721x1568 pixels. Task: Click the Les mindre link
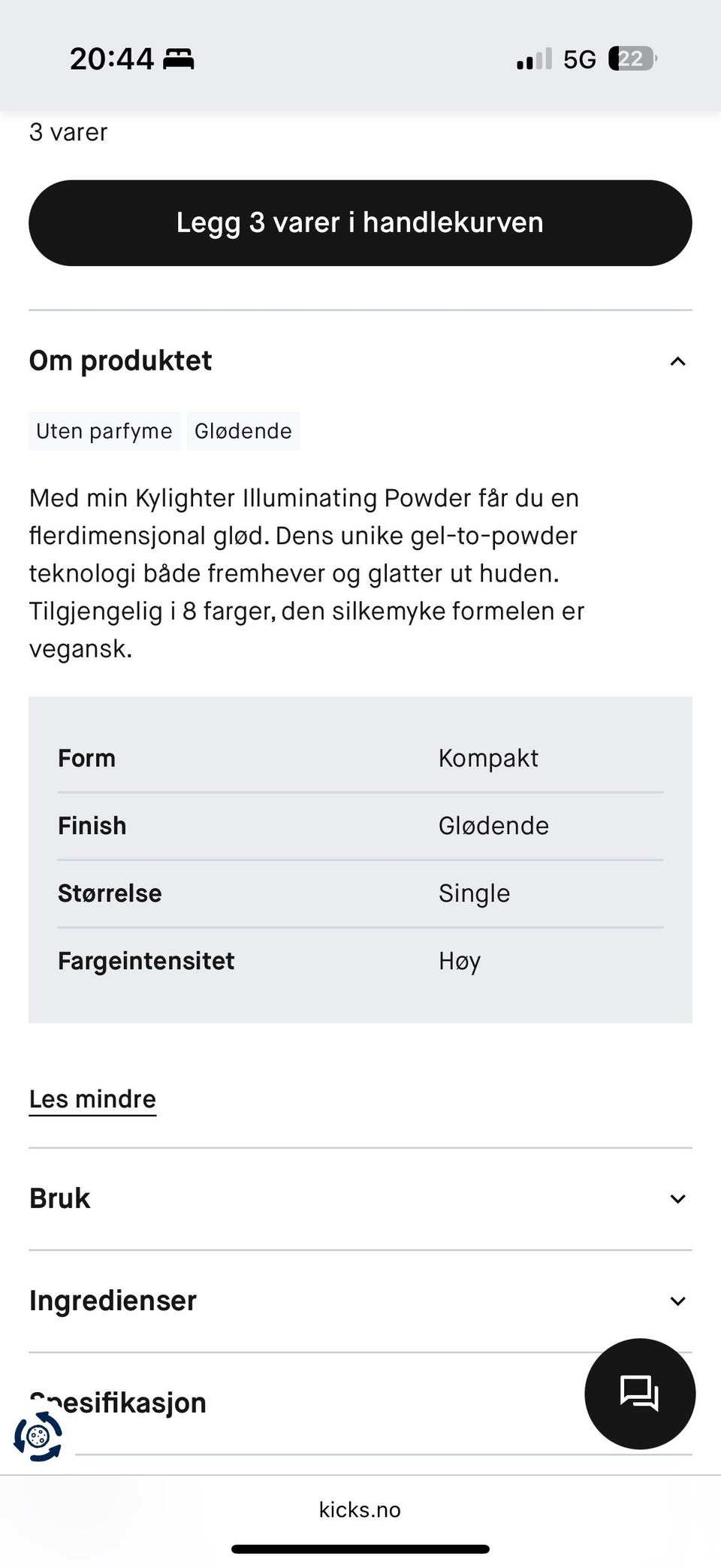(92, 1099)
